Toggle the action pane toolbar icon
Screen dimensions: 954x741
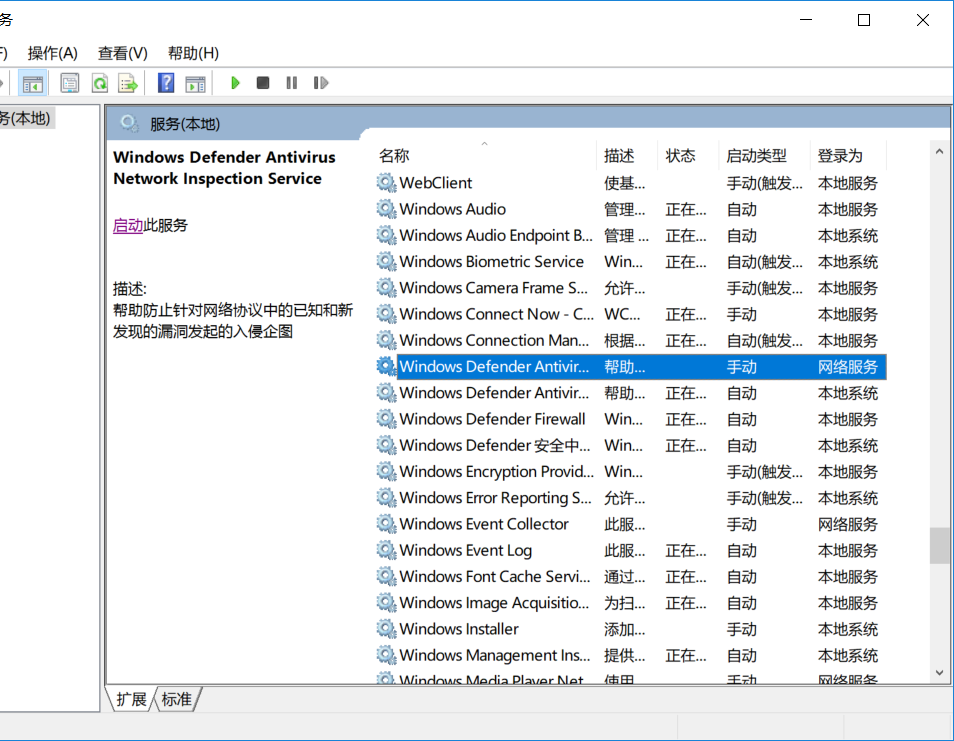click(x=196, y=83)
